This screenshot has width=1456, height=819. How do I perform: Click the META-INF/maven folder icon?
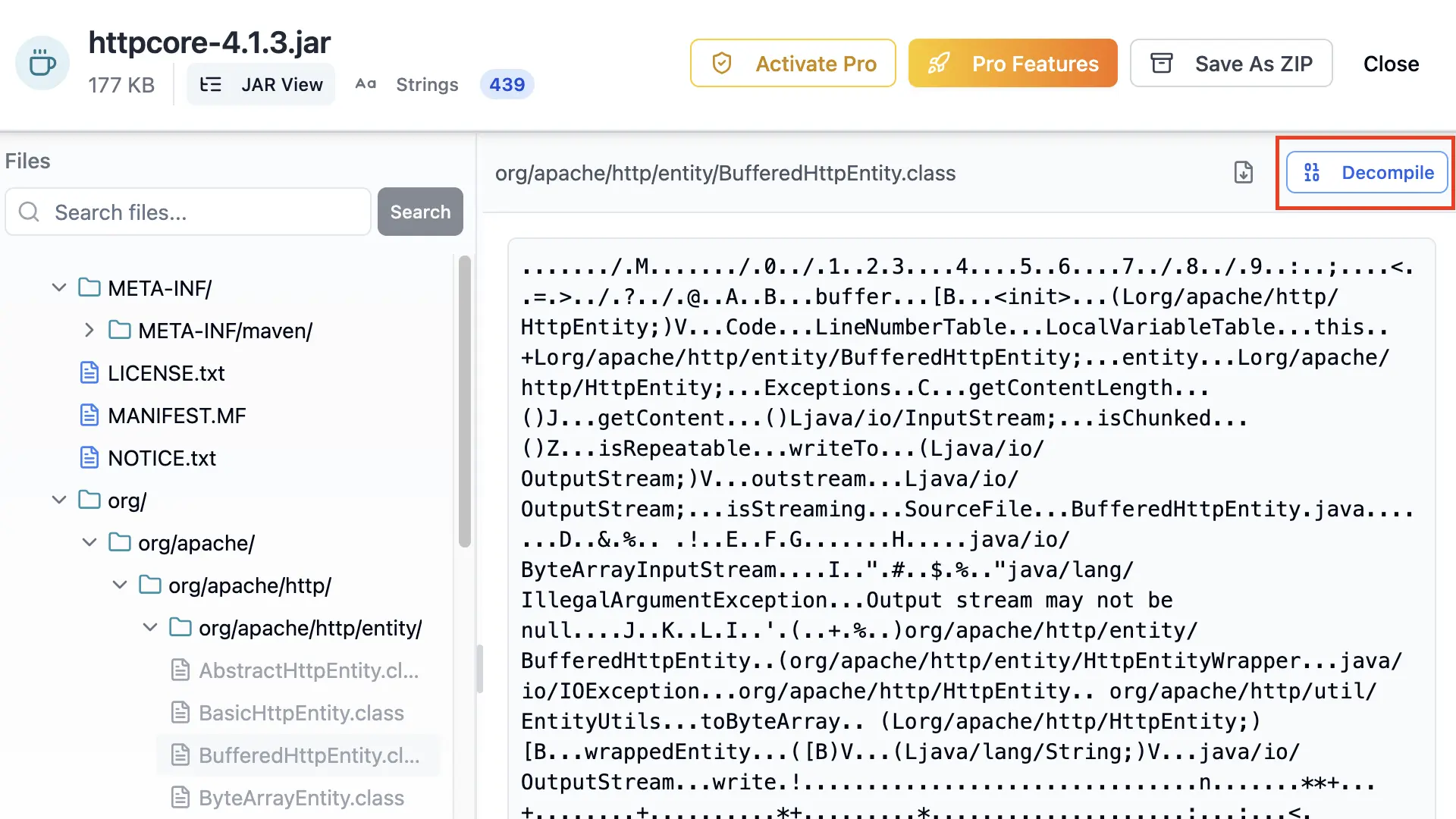click(x=120, y=331)
